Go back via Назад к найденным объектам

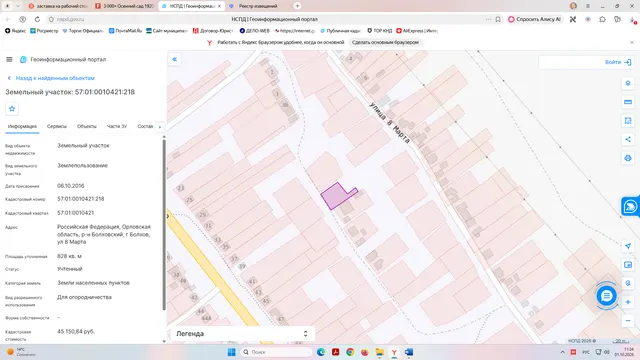tap(51, 78)
